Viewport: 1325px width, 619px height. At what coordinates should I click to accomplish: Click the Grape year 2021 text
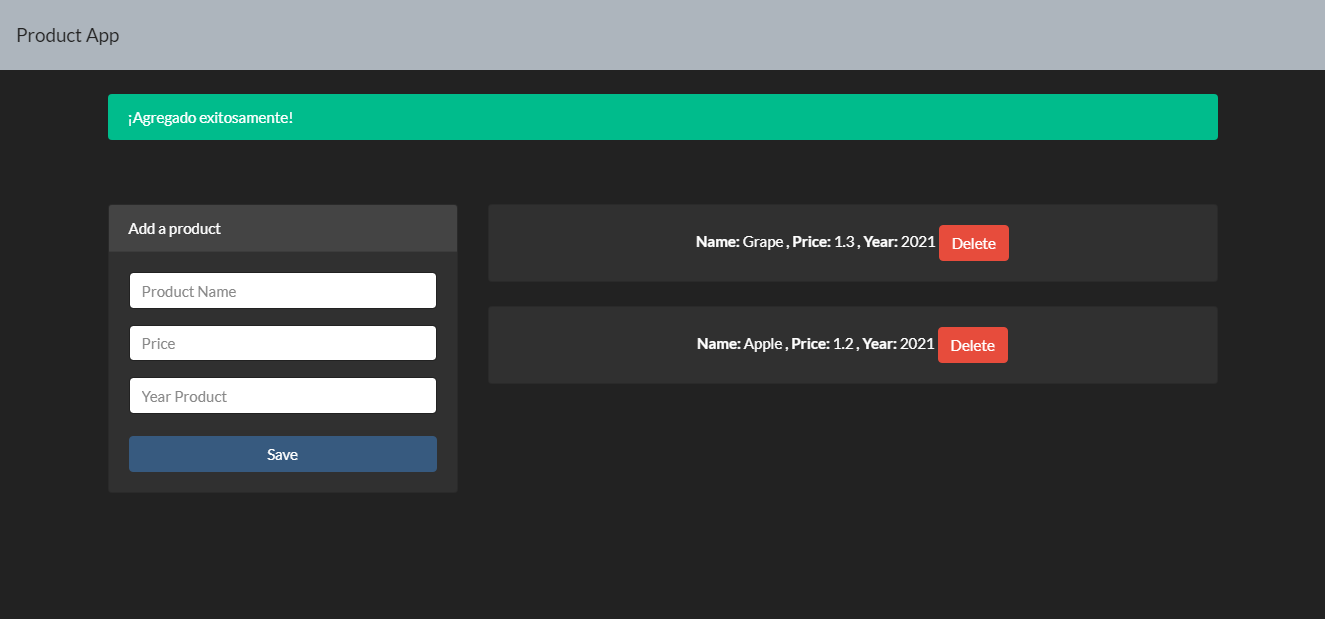coord(919,242)
